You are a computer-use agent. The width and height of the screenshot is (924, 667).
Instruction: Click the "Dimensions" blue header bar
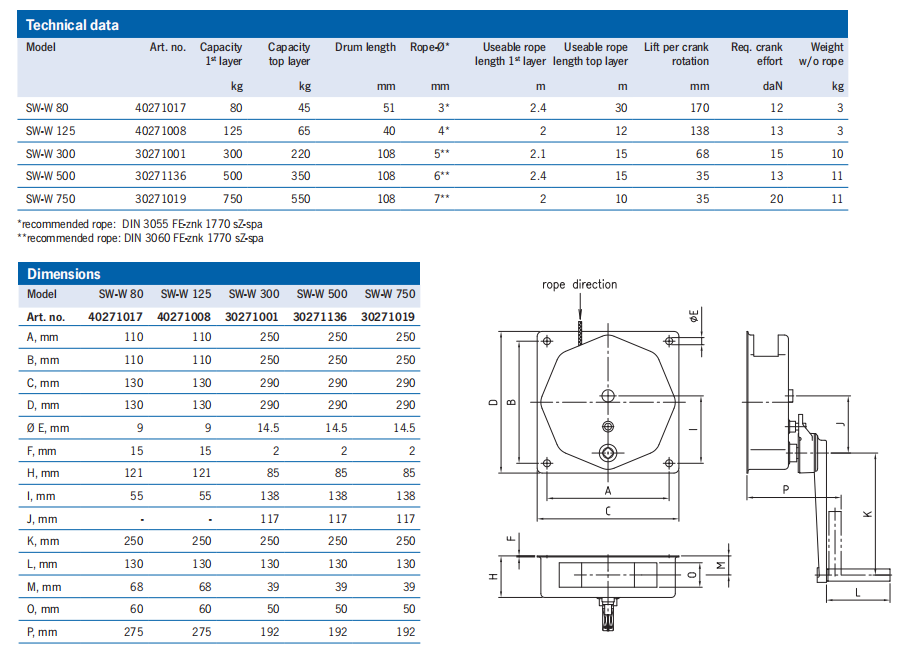pos(219,273)
